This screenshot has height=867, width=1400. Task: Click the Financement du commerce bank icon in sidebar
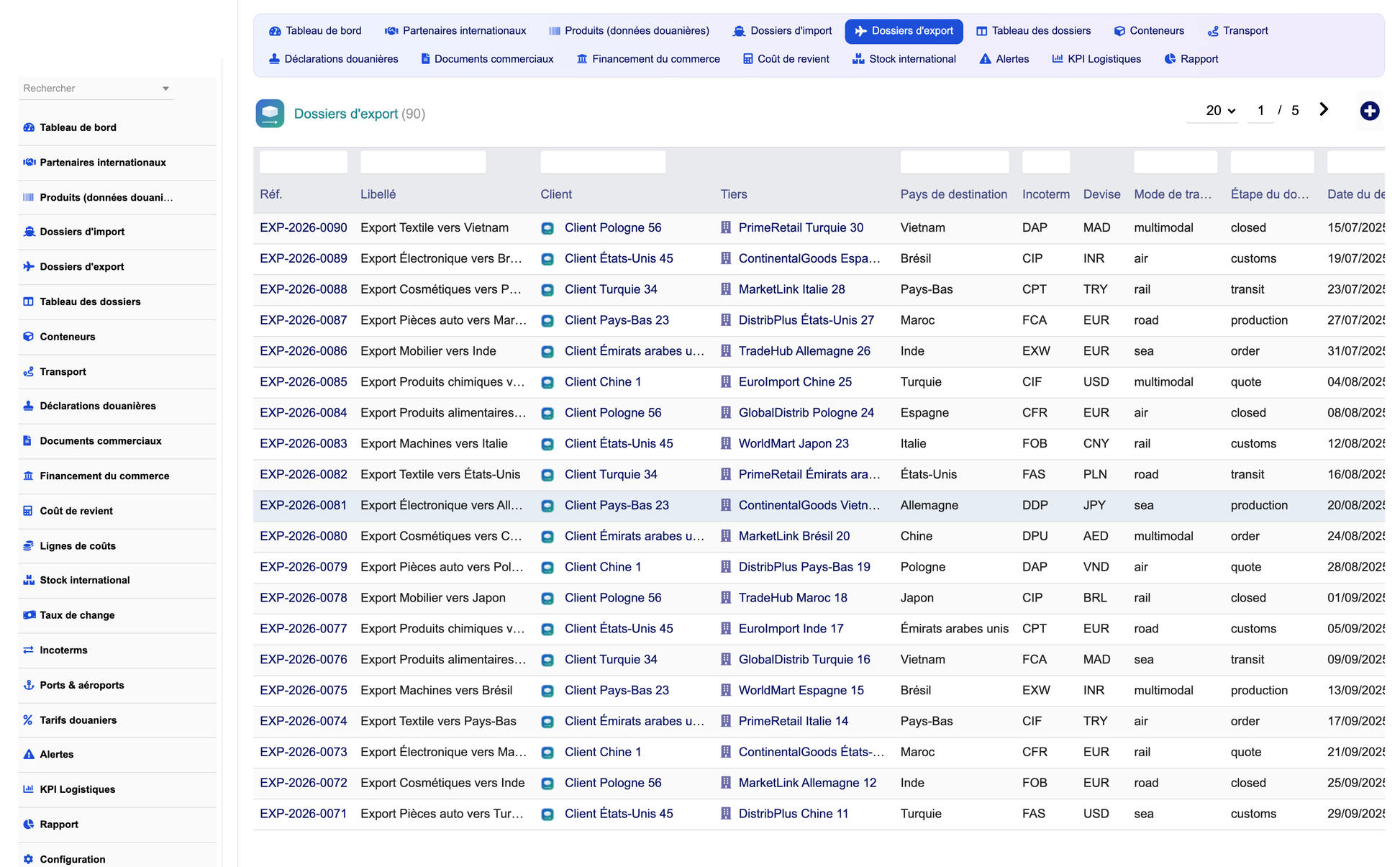(x=29, y=476)
